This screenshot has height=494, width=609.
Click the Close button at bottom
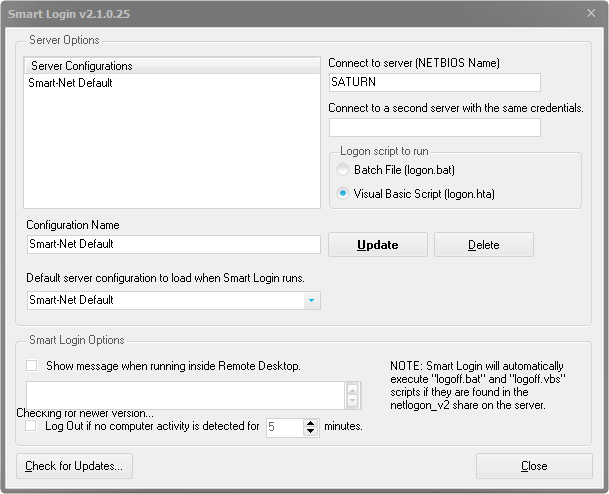tap(534, 466)
